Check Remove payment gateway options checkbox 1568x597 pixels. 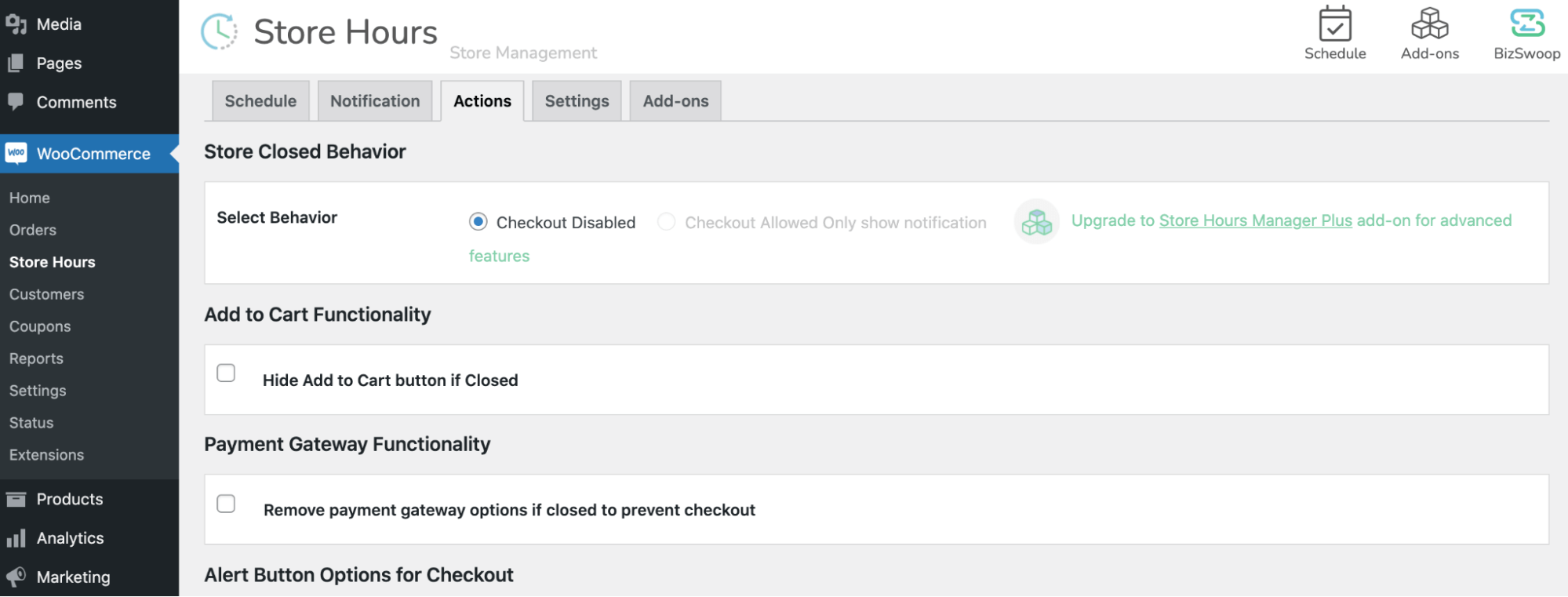tap(226, 504)
